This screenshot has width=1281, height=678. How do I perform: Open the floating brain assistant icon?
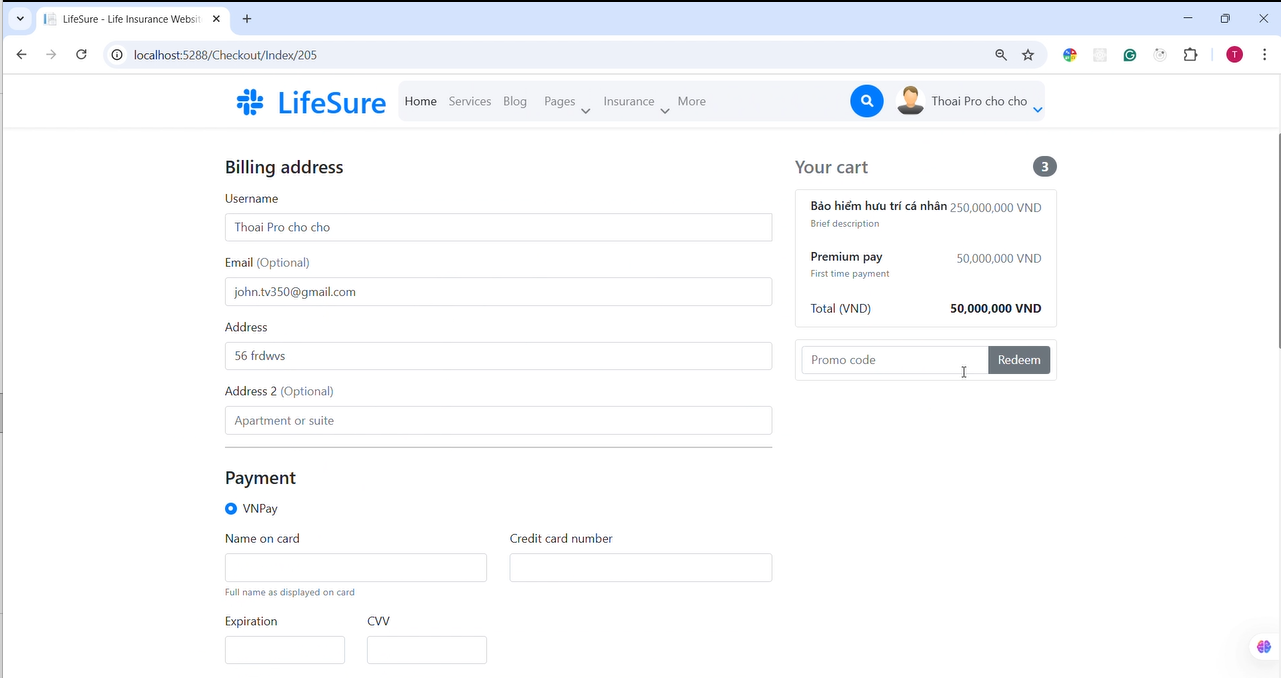point(1264,647)
